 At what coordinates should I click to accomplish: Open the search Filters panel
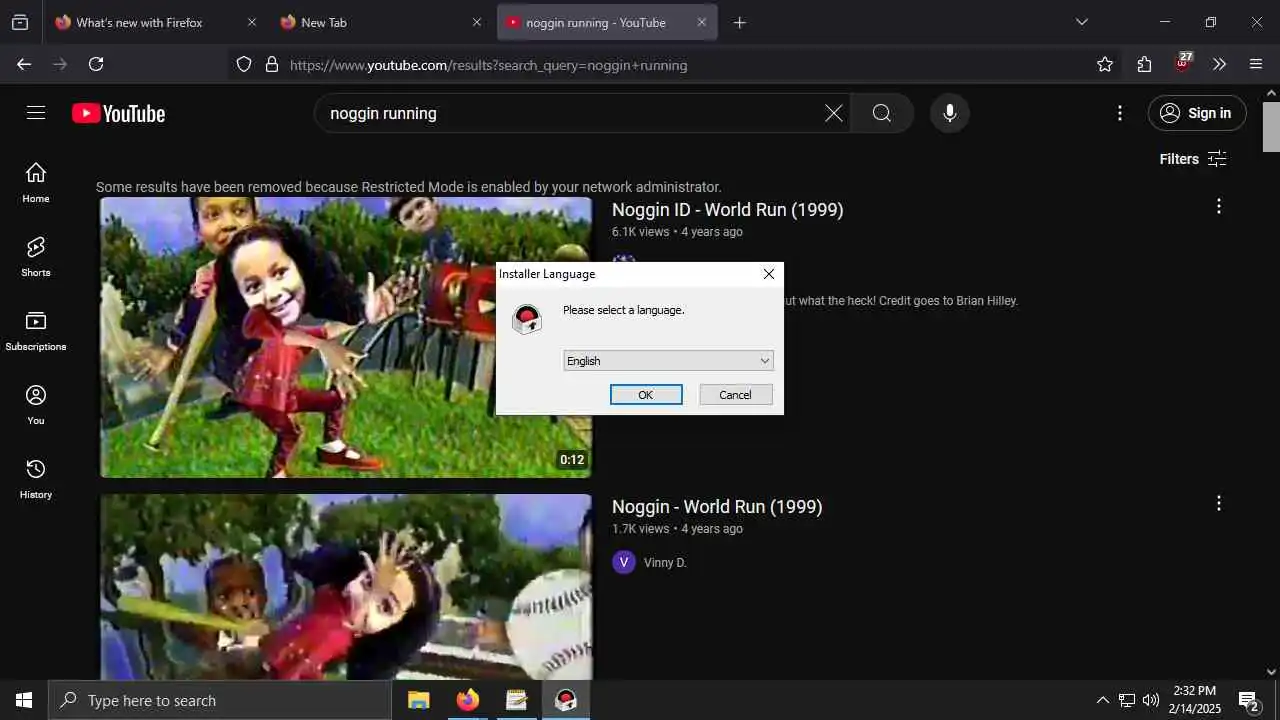[1192, 159]
